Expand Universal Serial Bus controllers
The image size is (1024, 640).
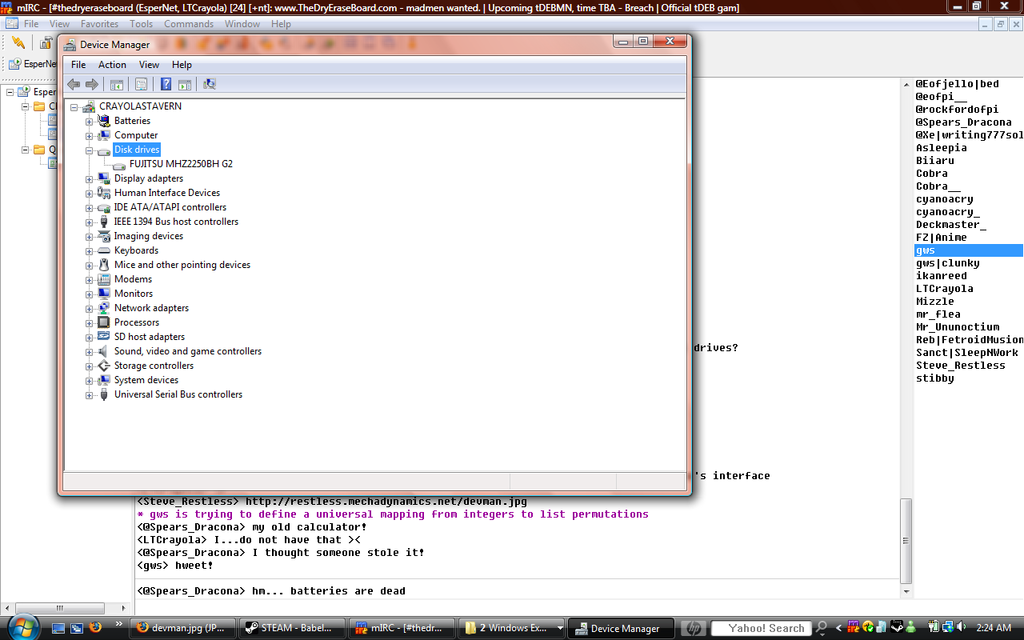point(89,395)
